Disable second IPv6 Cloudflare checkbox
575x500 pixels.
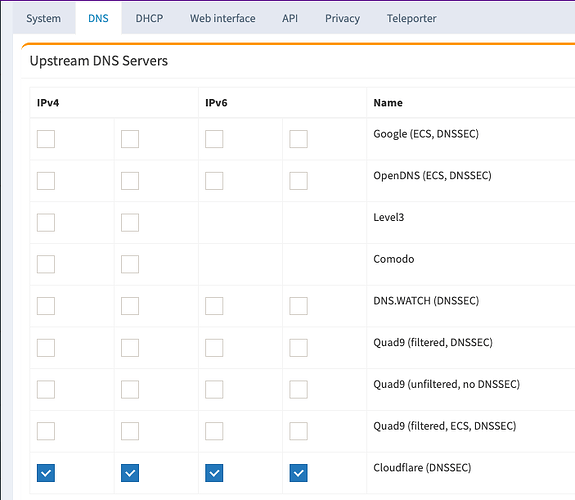299,473
